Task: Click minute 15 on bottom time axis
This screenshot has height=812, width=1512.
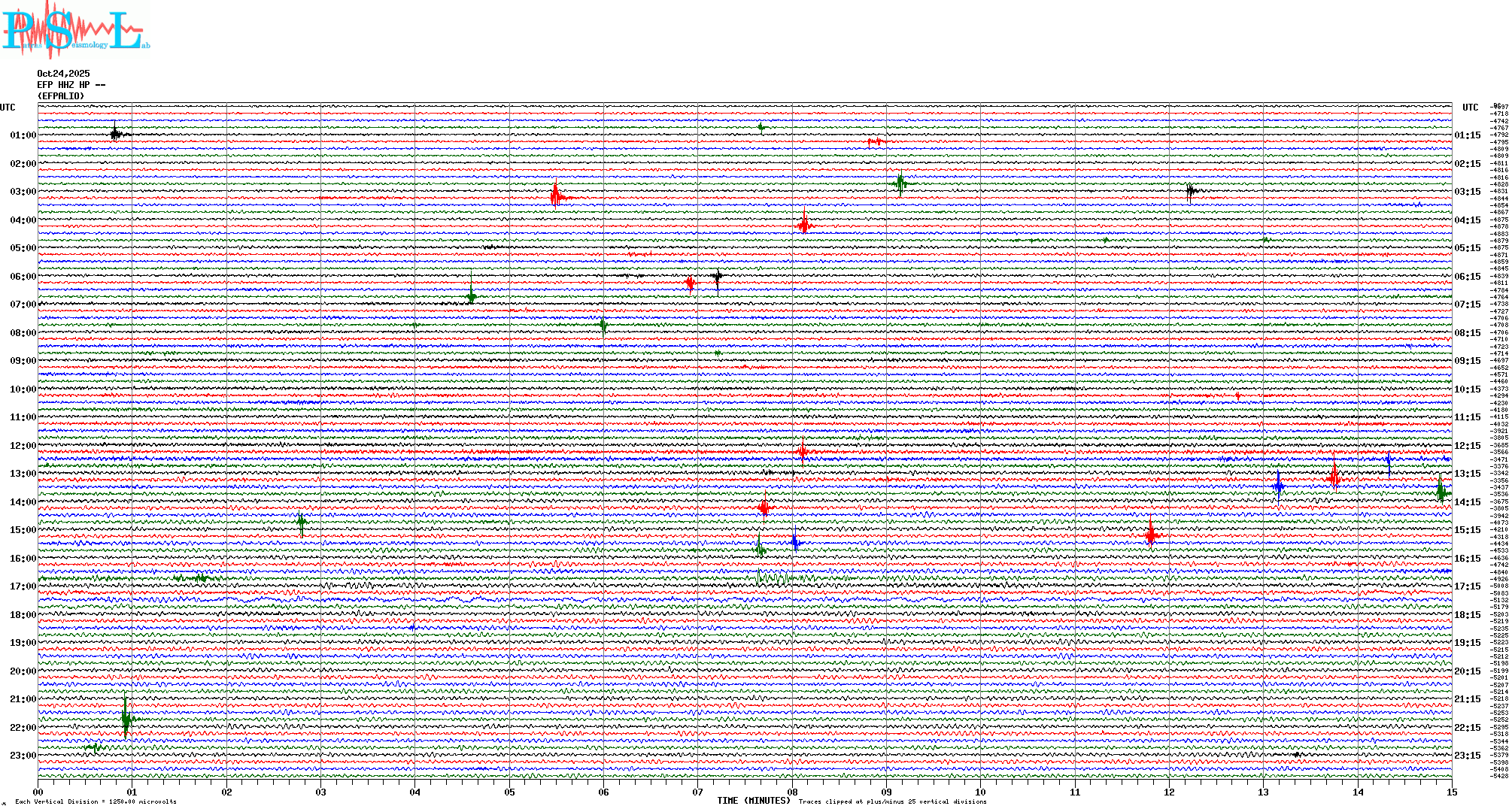Action: pyautogui.click(x=1452, y=792)
